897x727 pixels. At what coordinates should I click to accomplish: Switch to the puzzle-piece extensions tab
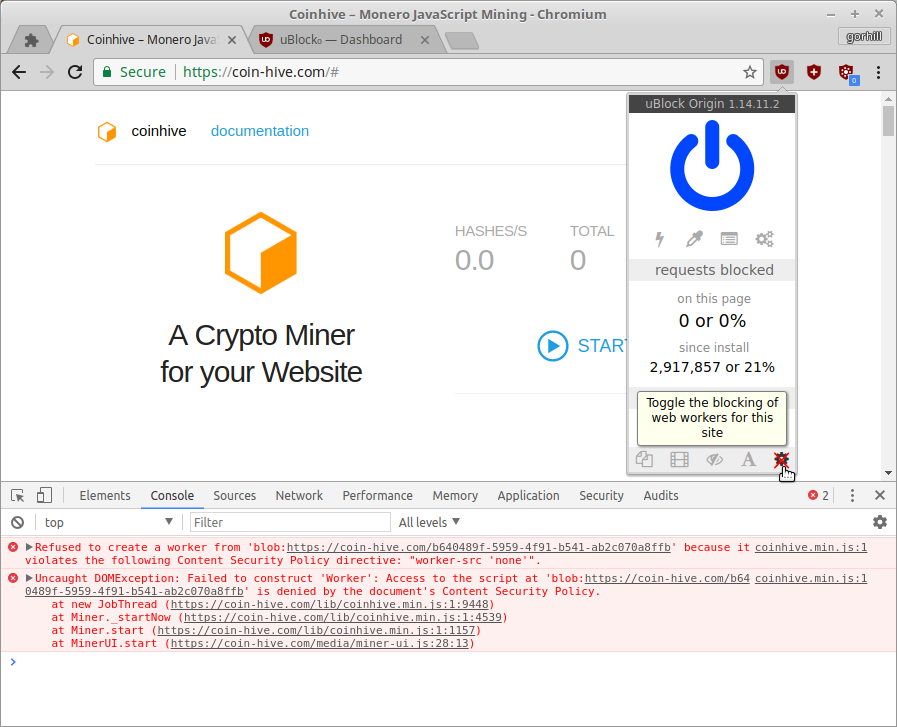coord(31,40)
